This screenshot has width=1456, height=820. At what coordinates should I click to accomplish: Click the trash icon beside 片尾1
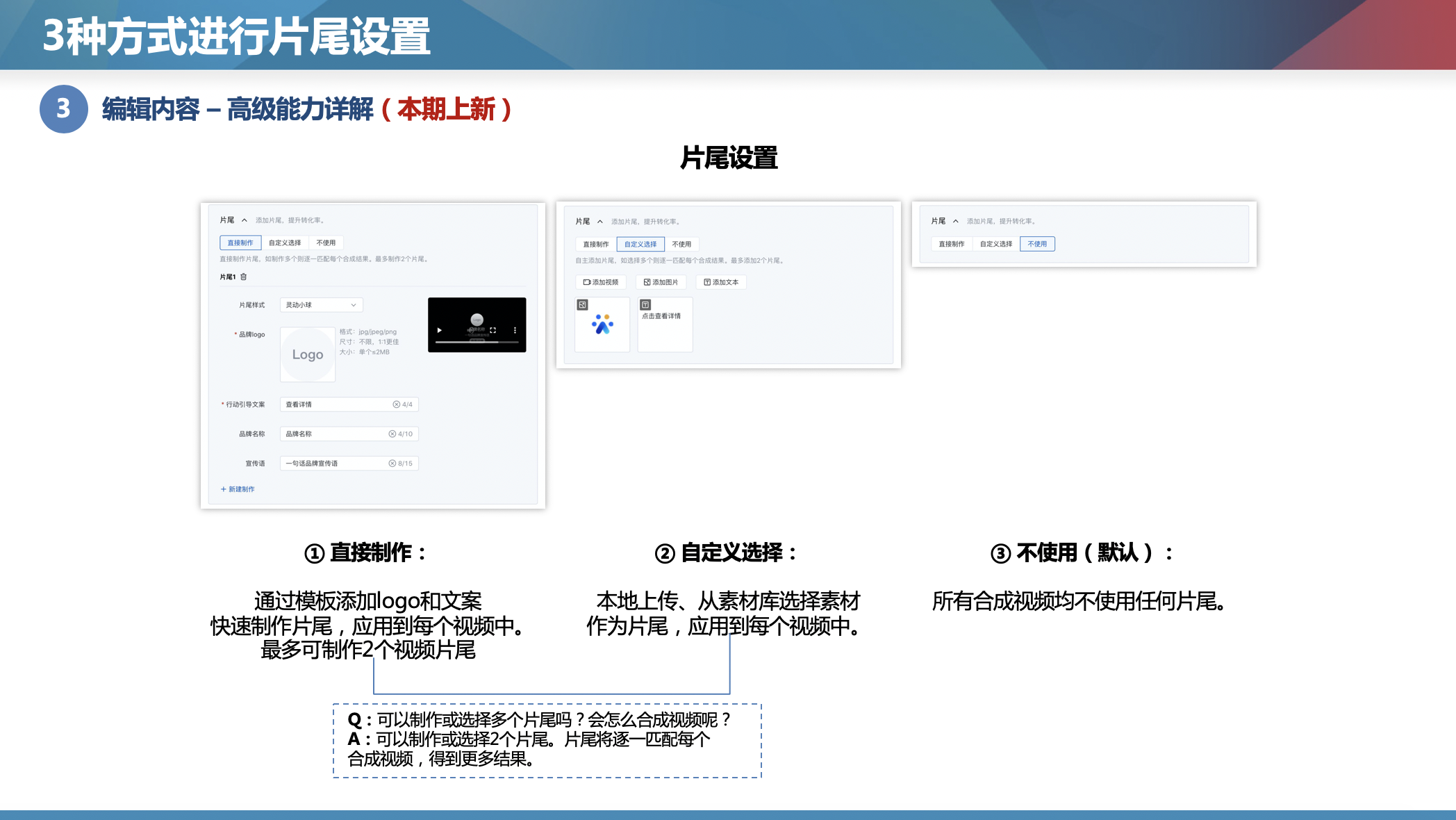point(244,277)
